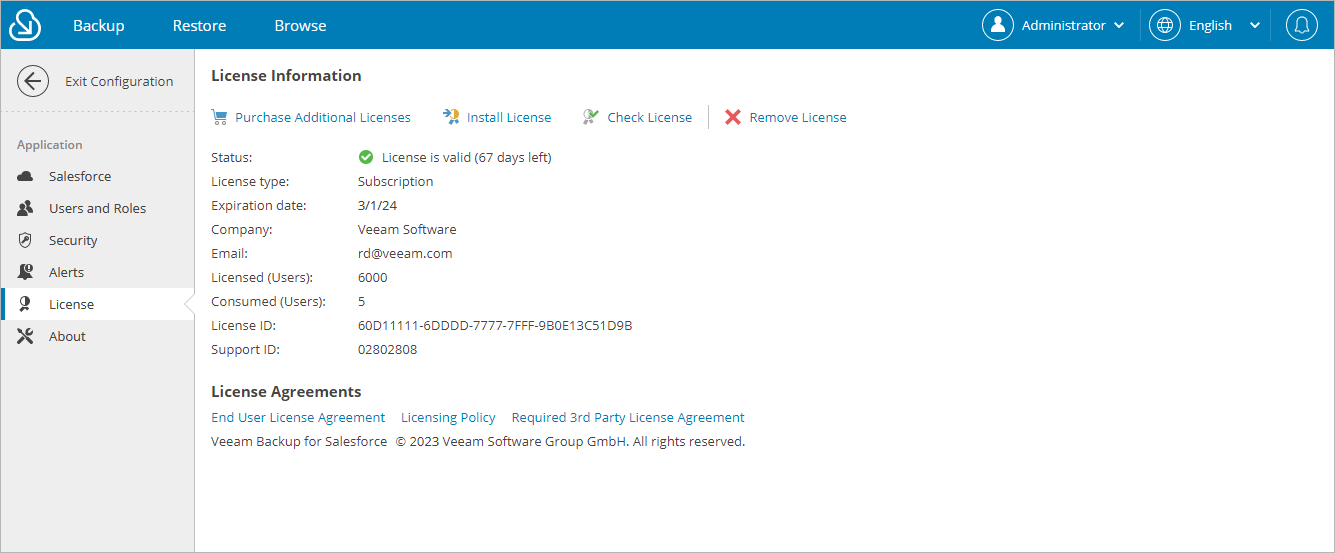This screenshot has width=1335, height=553.
Task: Click the red X Remove License icon
Action: (x=733, y=117)
